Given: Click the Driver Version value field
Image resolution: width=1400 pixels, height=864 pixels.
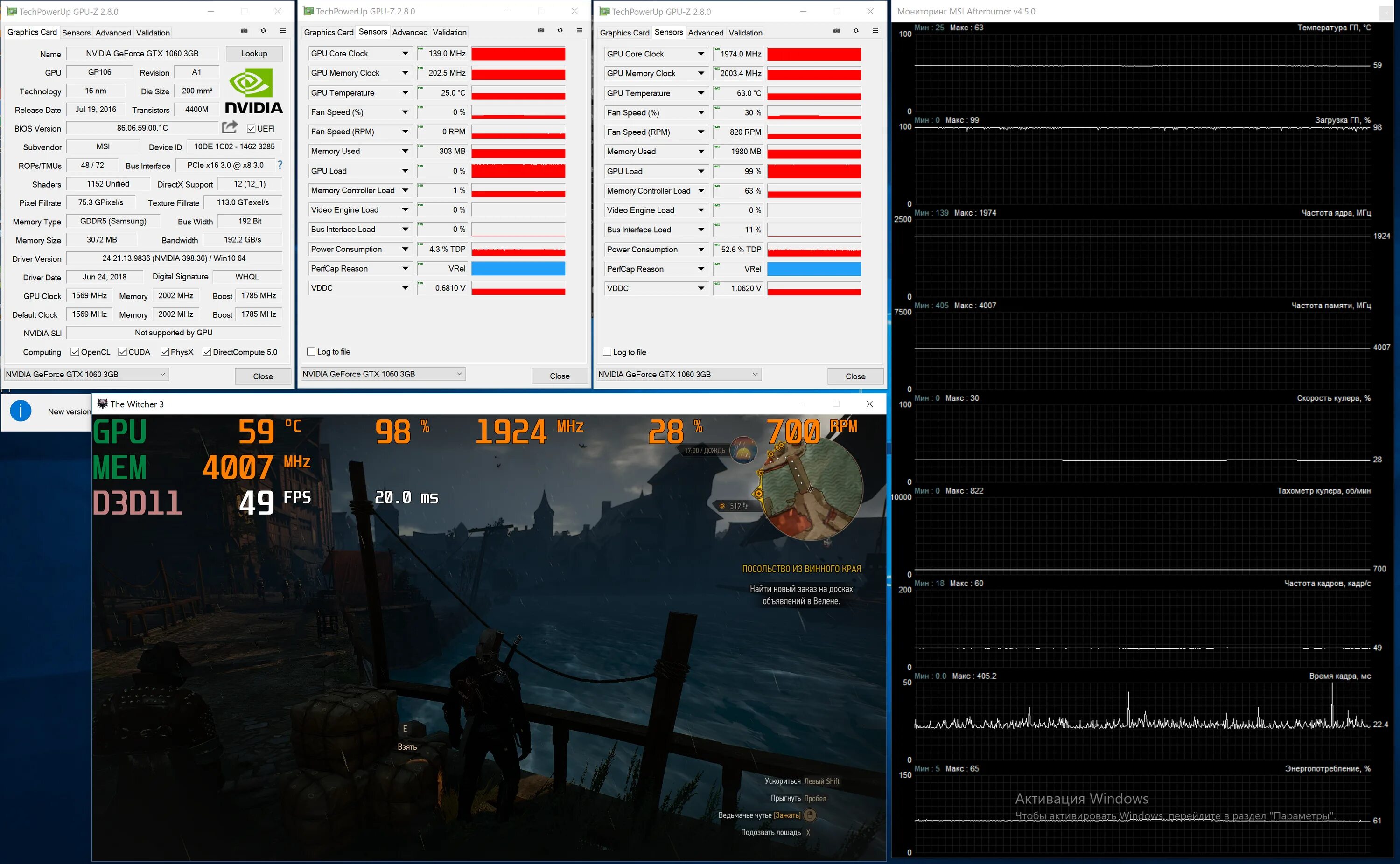Looking at the screenshot, I should pyautogui.click(x=174, y=258).
